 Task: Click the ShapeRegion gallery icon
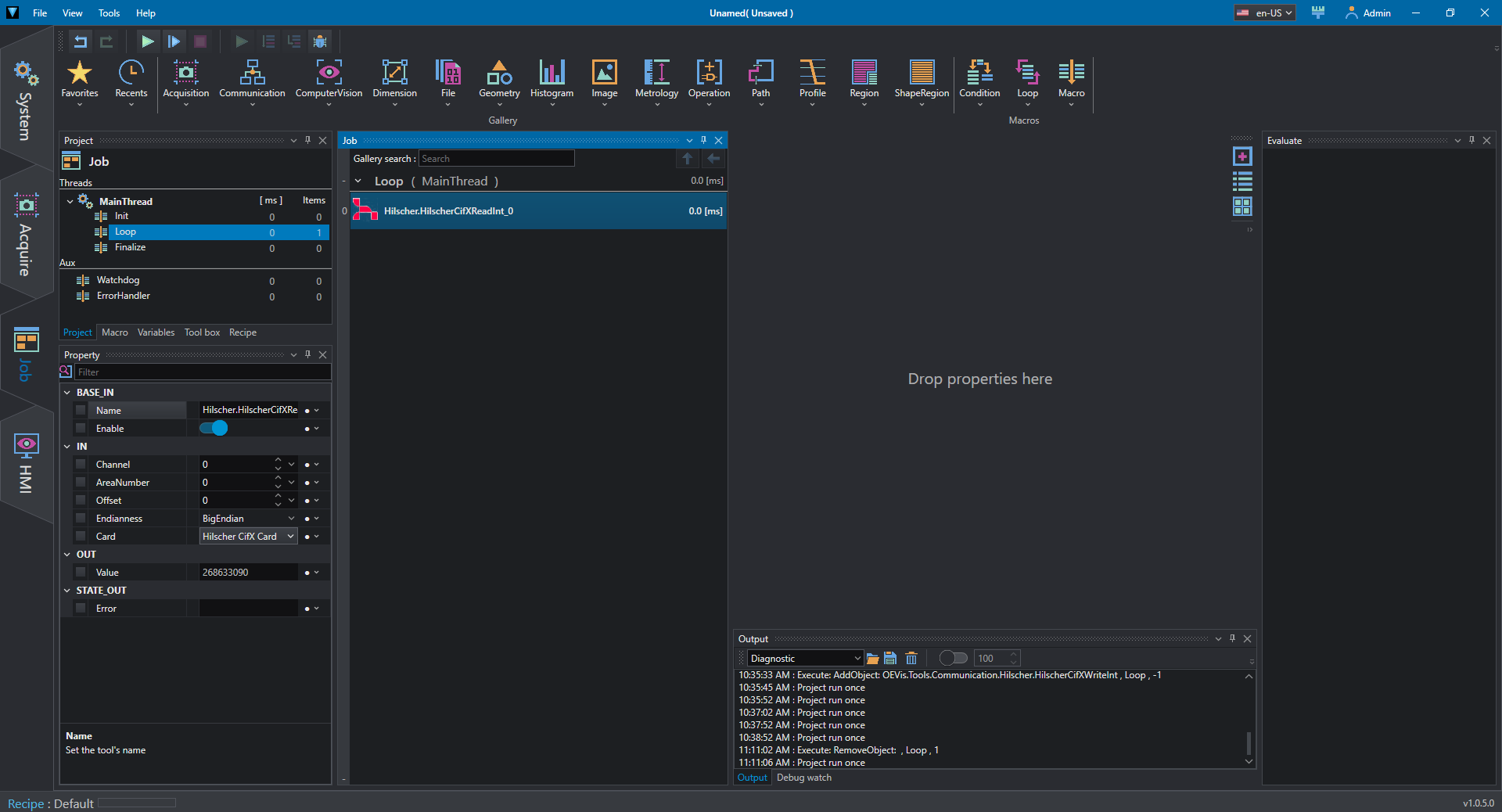pos(922,79)
